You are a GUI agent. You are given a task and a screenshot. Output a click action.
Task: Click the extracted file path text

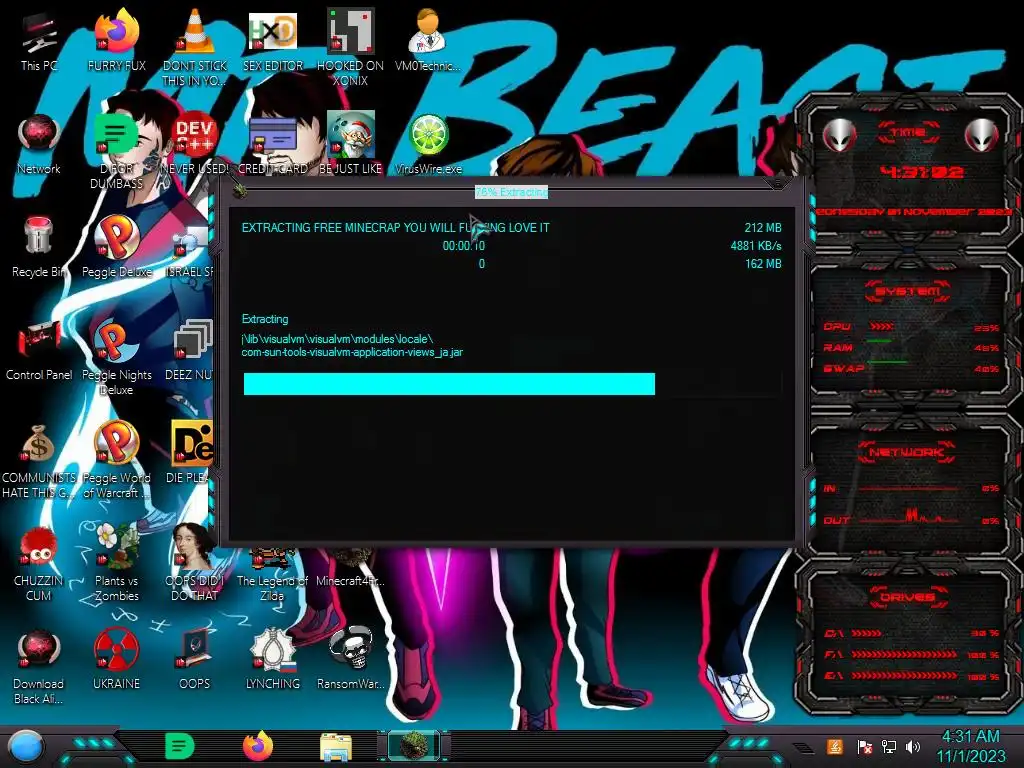[352, 345]
